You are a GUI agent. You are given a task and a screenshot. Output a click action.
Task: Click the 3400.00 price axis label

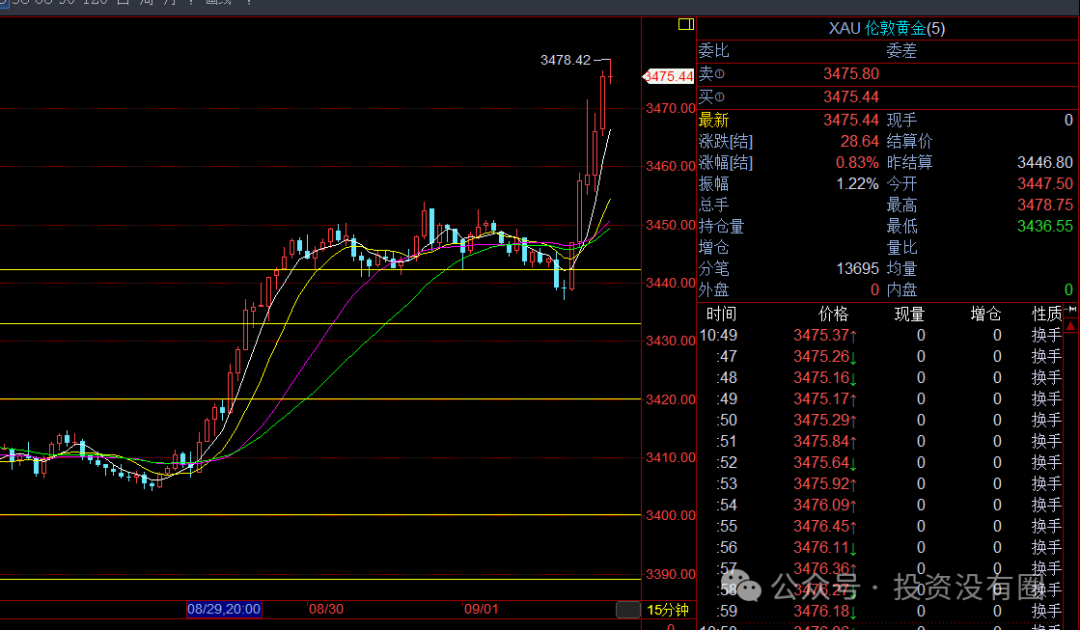tap(670, 515)
